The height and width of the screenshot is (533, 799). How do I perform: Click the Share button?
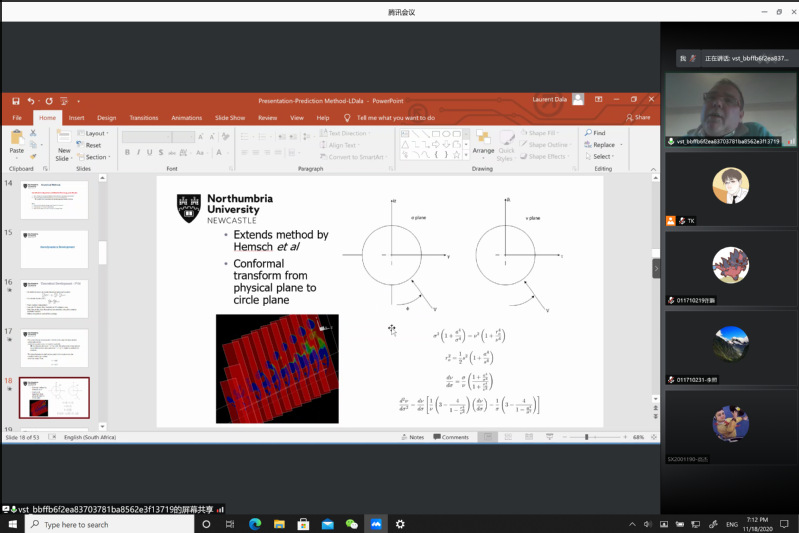637,118
